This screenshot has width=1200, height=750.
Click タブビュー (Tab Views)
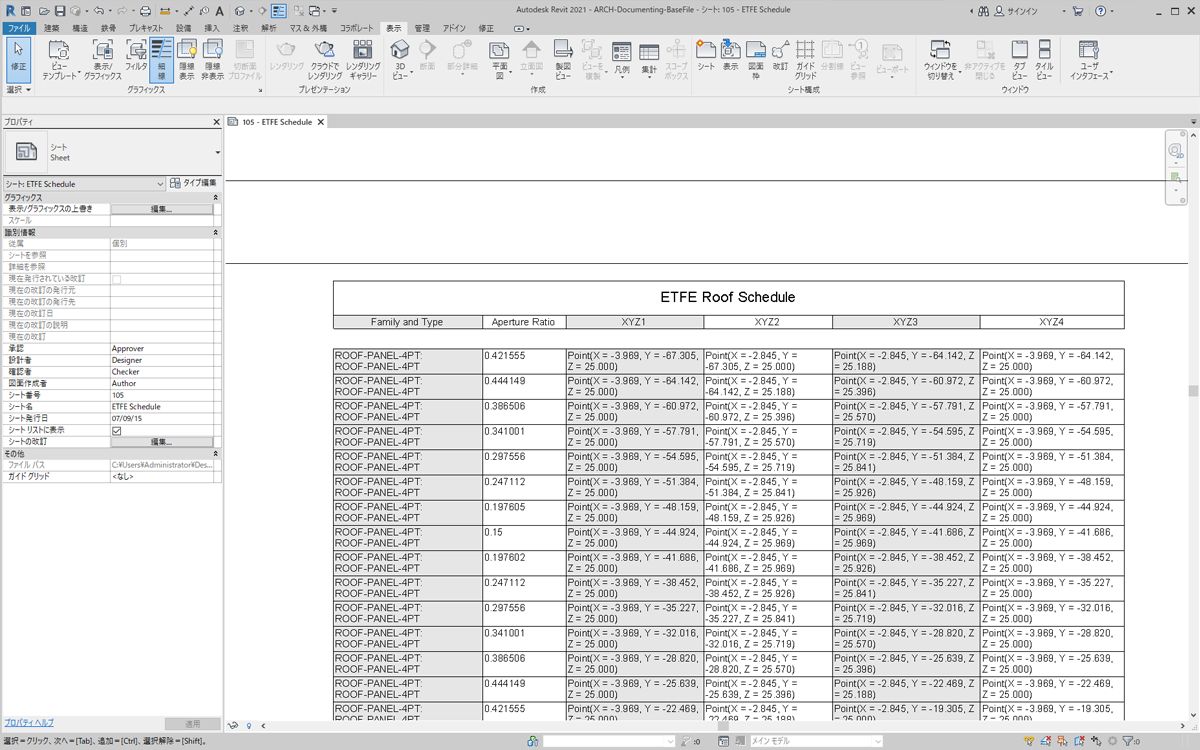[1019, 60]
